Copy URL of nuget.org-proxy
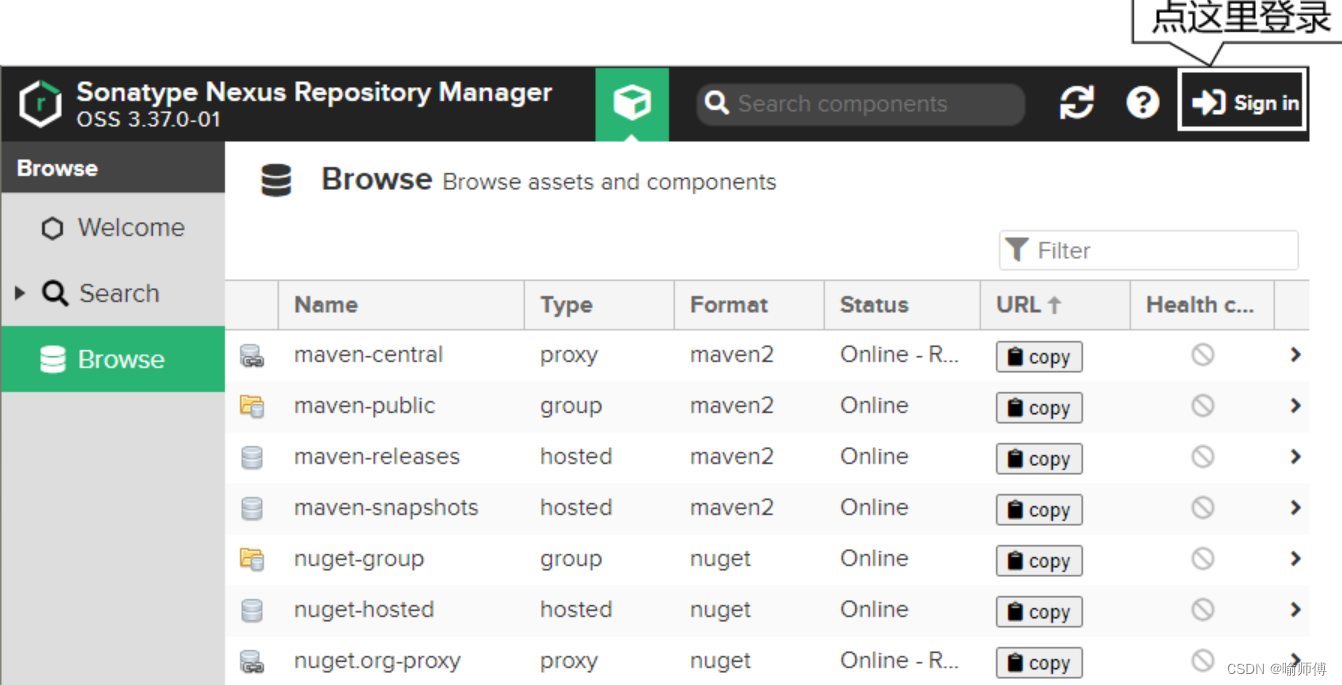The height and width of the screenshot is (685, 1342). pos(1039,663)
